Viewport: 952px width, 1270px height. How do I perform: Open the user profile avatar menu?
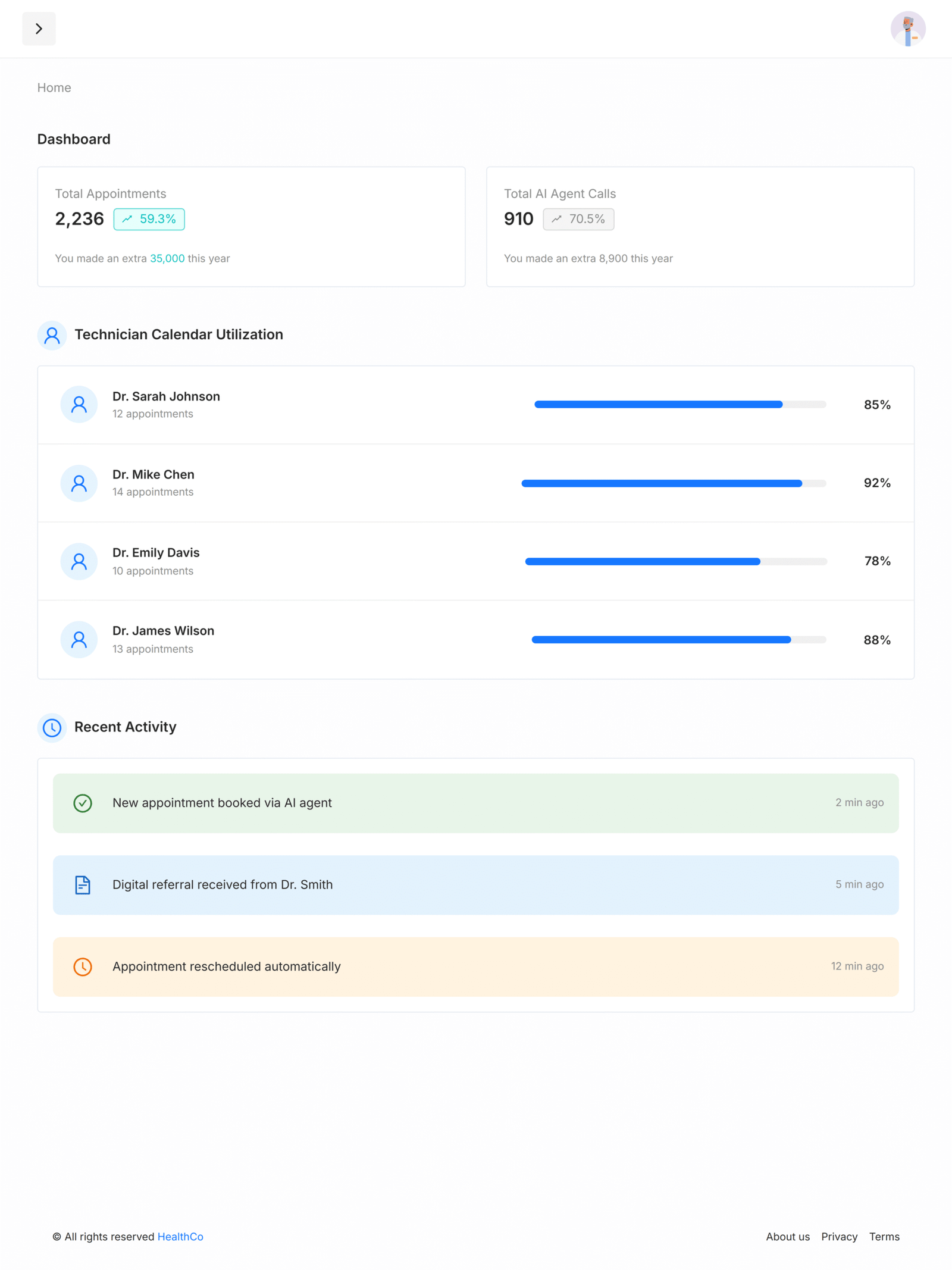pyautogui.click(x=907, y=29)
